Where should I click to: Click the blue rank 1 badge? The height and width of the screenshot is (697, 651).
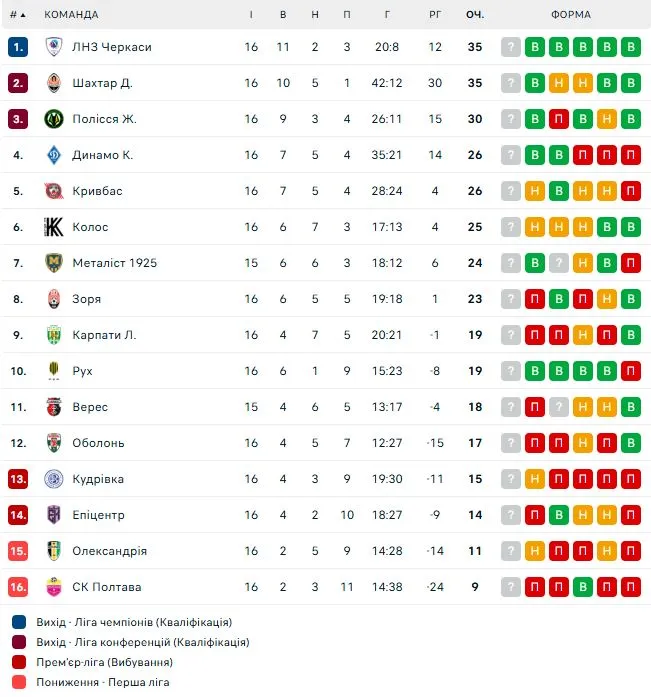point(18,47)
